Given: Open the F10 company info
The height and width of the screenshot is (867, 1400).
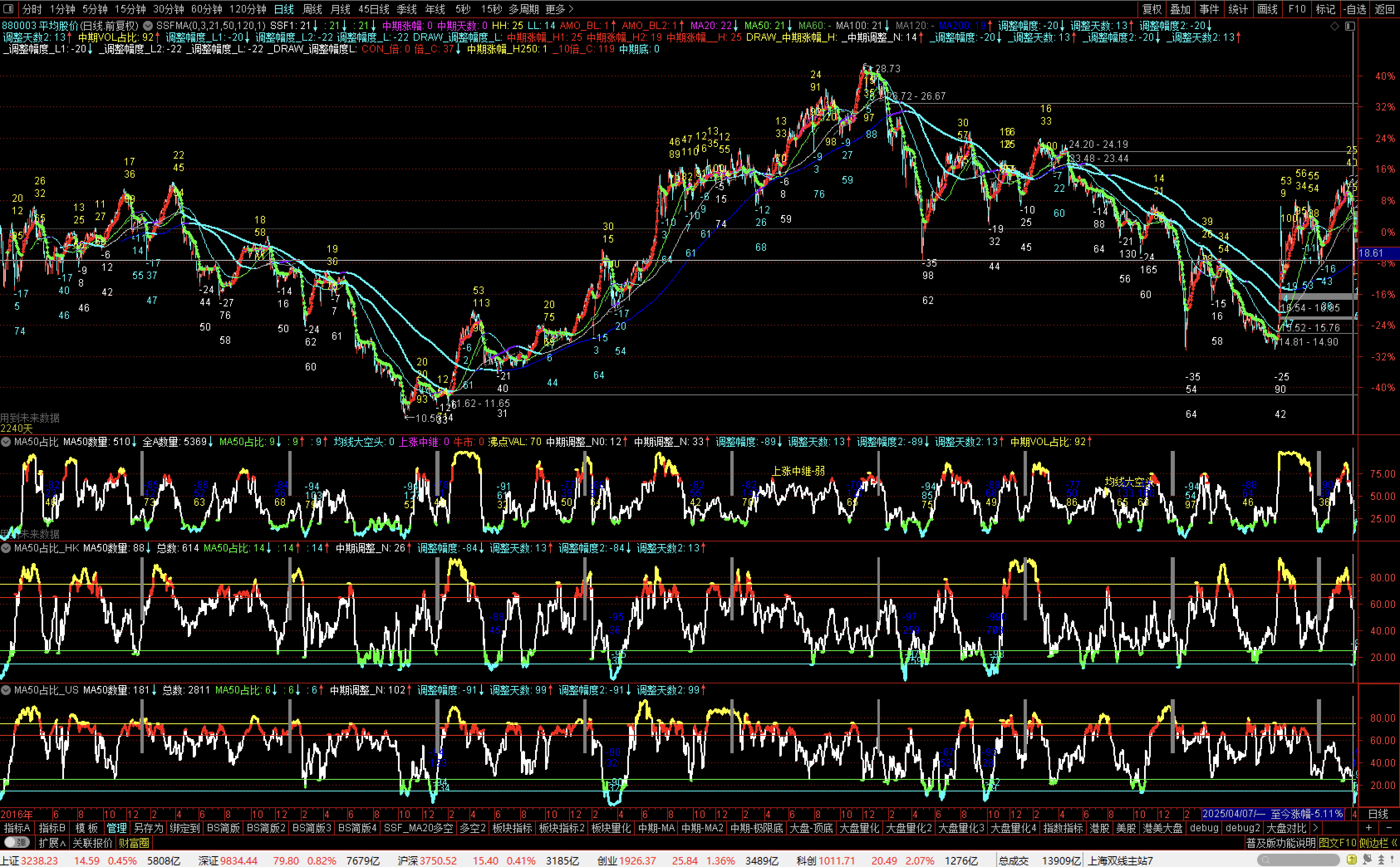Looking at the screenshot, I should [x=1297, y=9].
